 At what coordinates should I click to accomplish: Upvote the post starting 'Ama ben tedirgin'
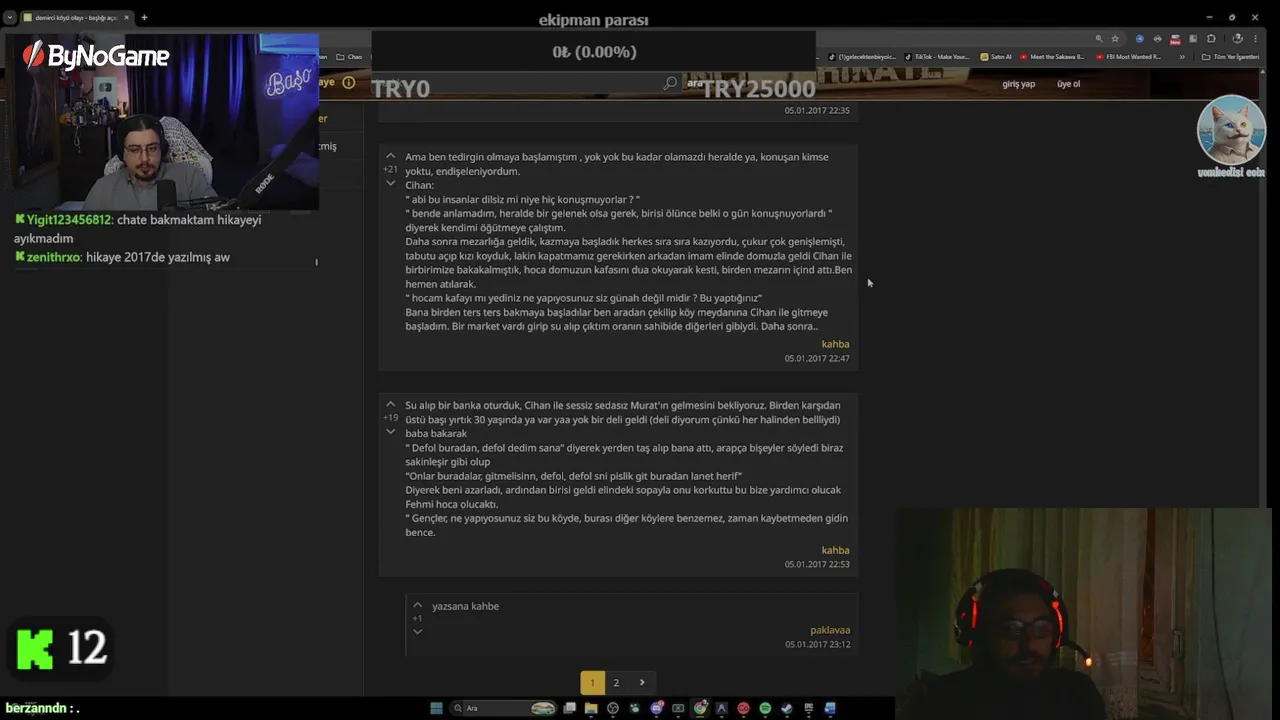390,156
